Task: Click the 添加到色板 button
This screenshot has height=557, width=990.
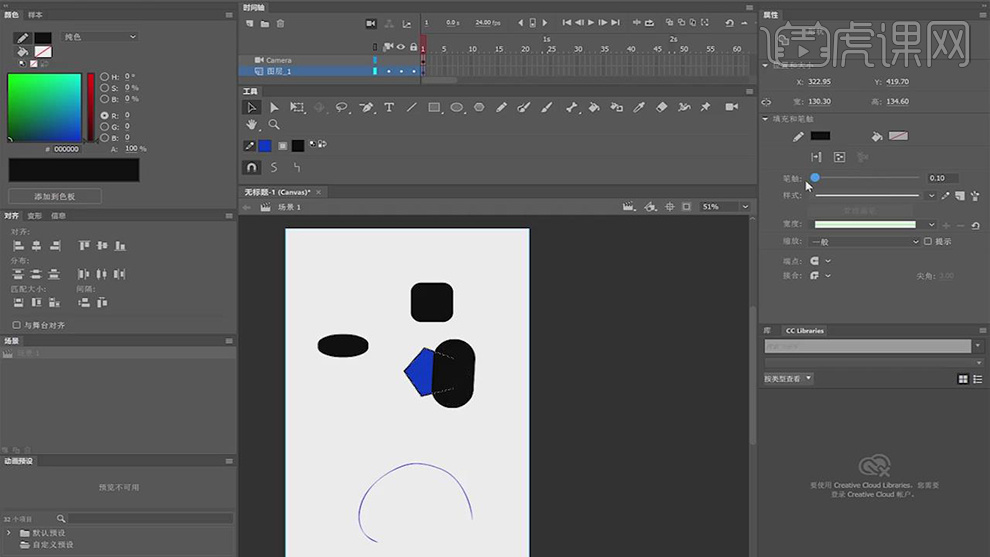Action: point(55,196)
